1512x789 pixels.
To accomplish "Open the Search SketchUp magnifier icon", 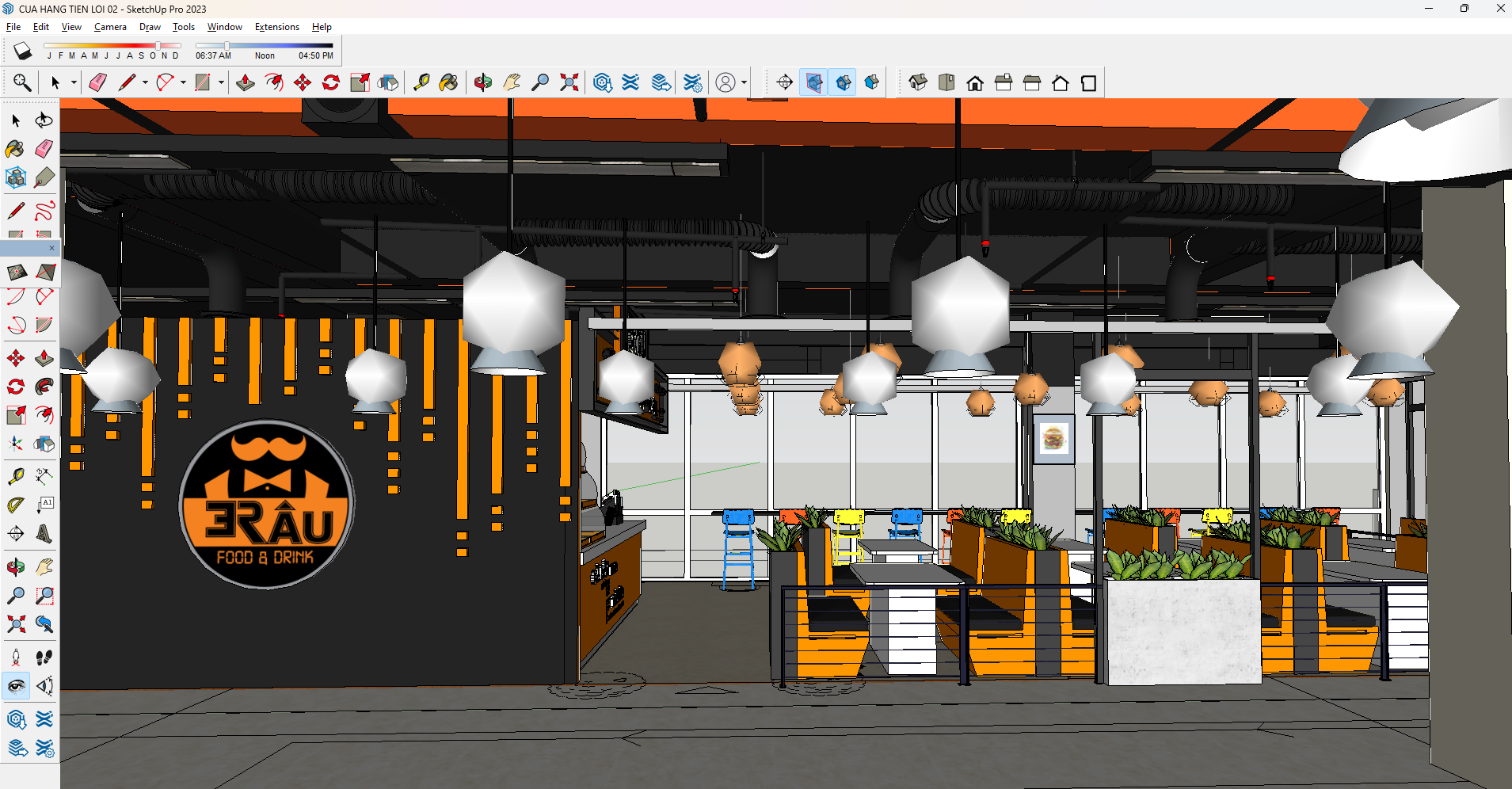I will tap(22, 82).
